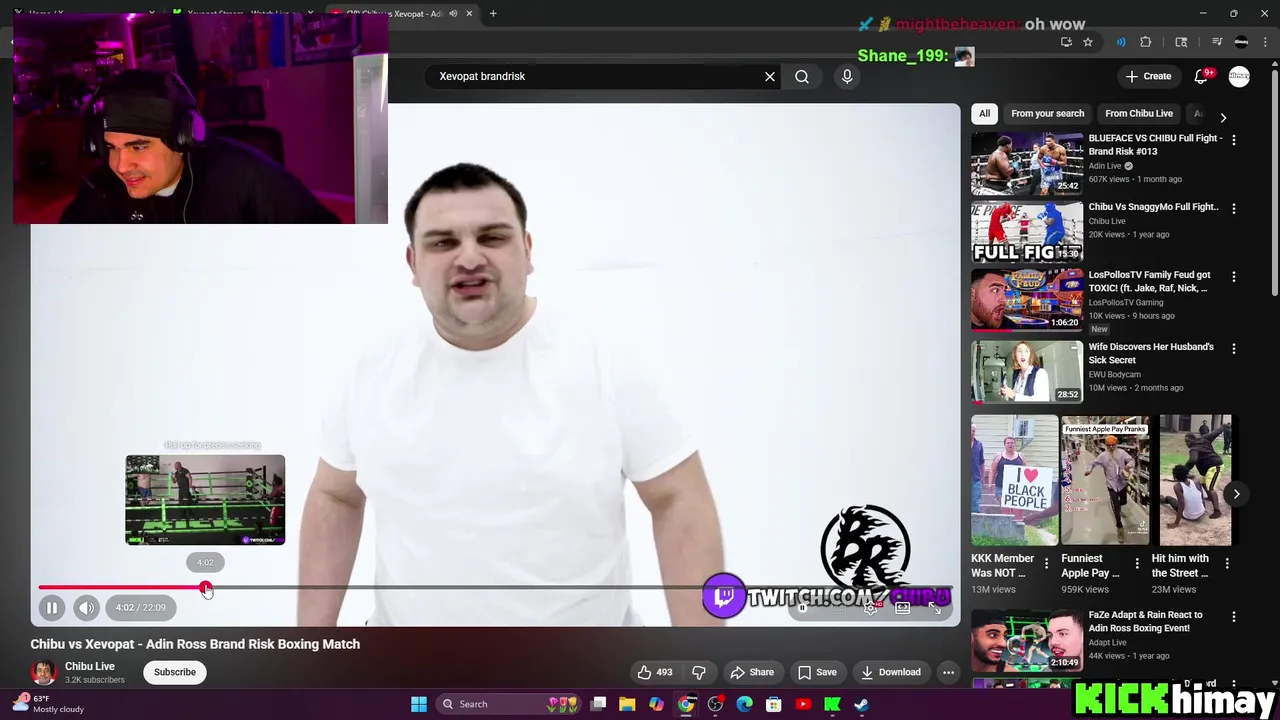Toggle theater mode in the player
The width and height of the screenshot is (1280, 720).
902,607
